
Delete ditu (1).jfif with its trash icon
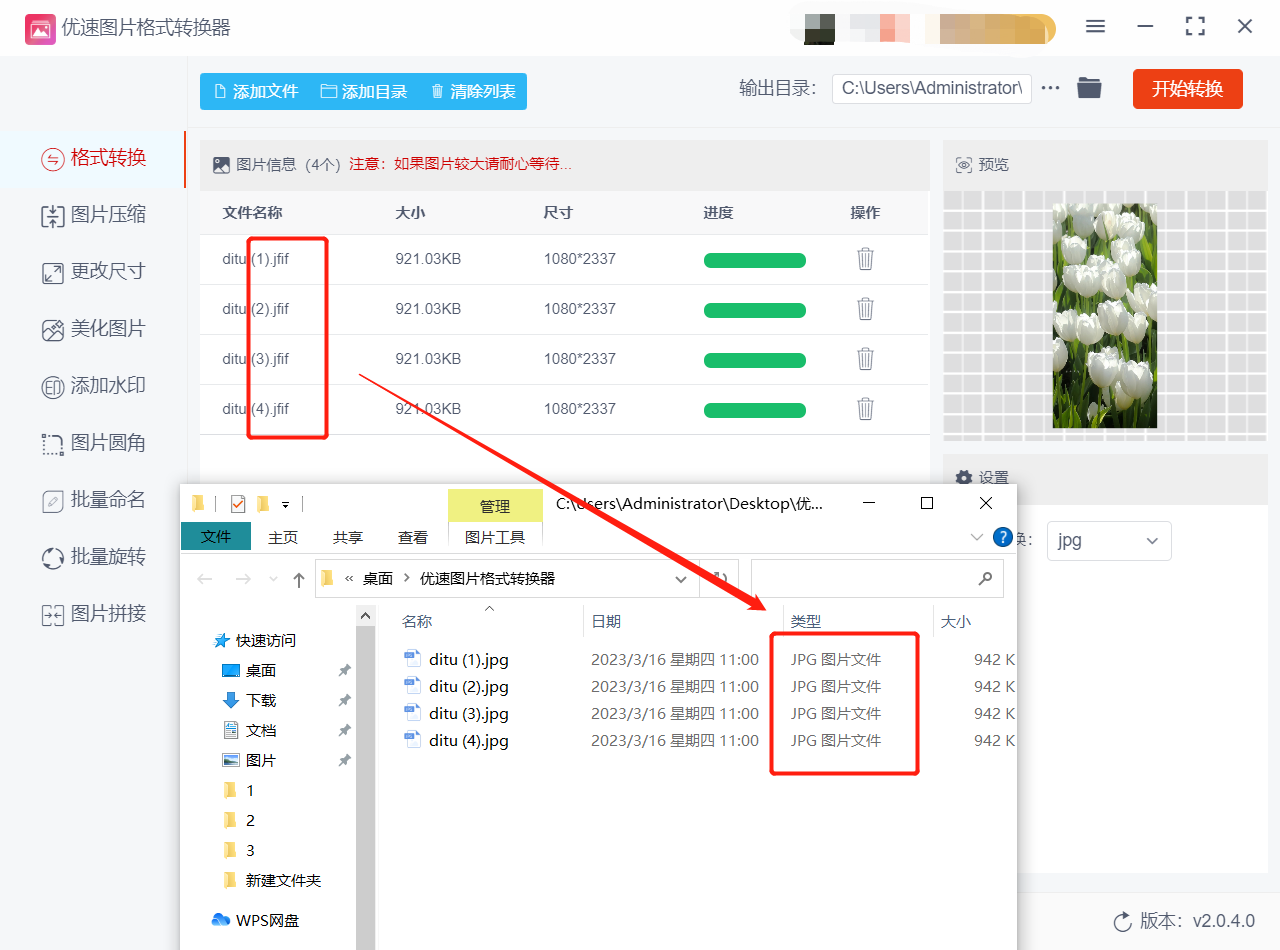pos(864,260)
